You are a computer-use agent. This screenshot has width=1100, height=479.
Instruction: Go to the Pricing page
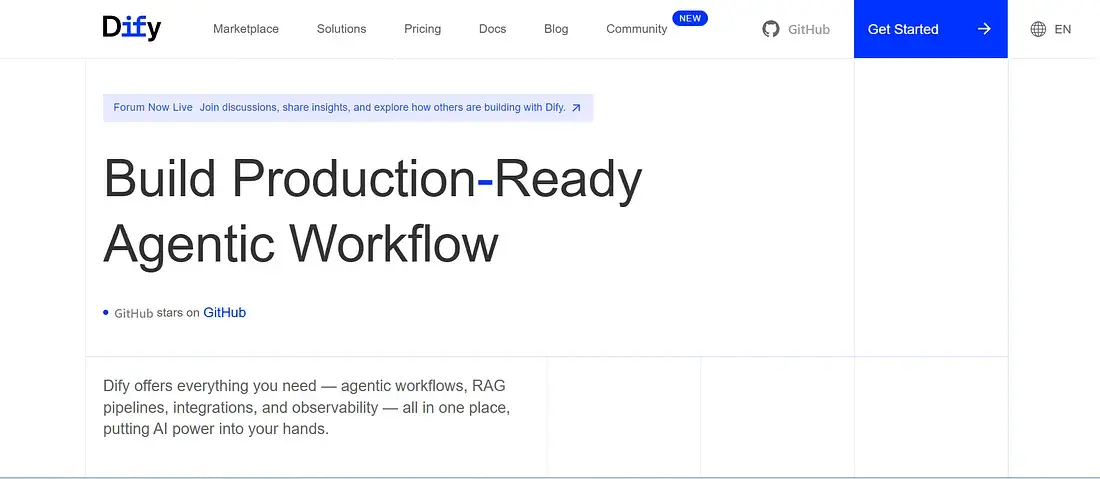[x=422, y=29]
